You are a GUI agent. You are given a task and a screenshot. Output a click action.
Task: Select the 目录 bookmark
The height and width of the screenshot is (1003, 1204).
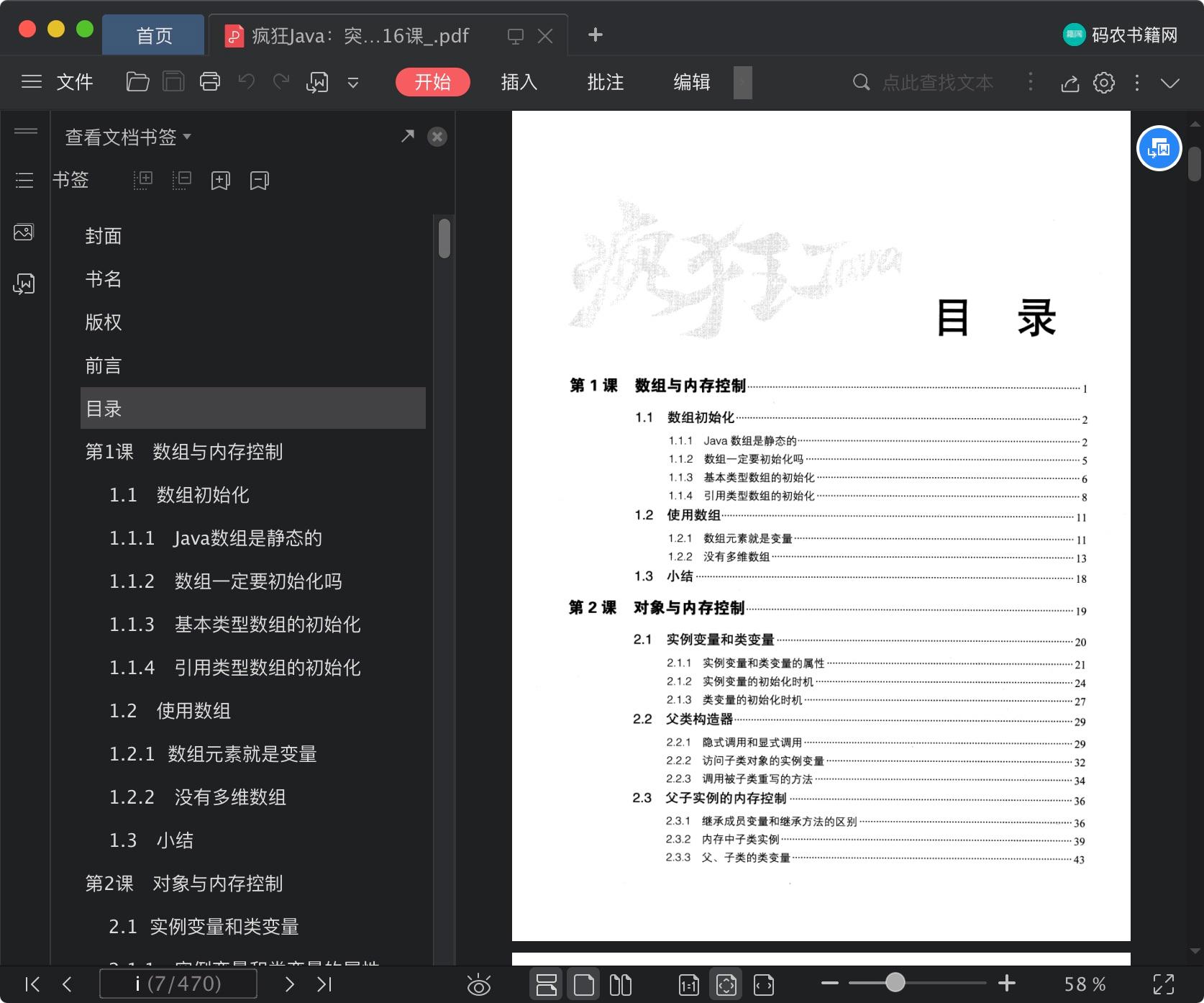[x=253, y=408]
